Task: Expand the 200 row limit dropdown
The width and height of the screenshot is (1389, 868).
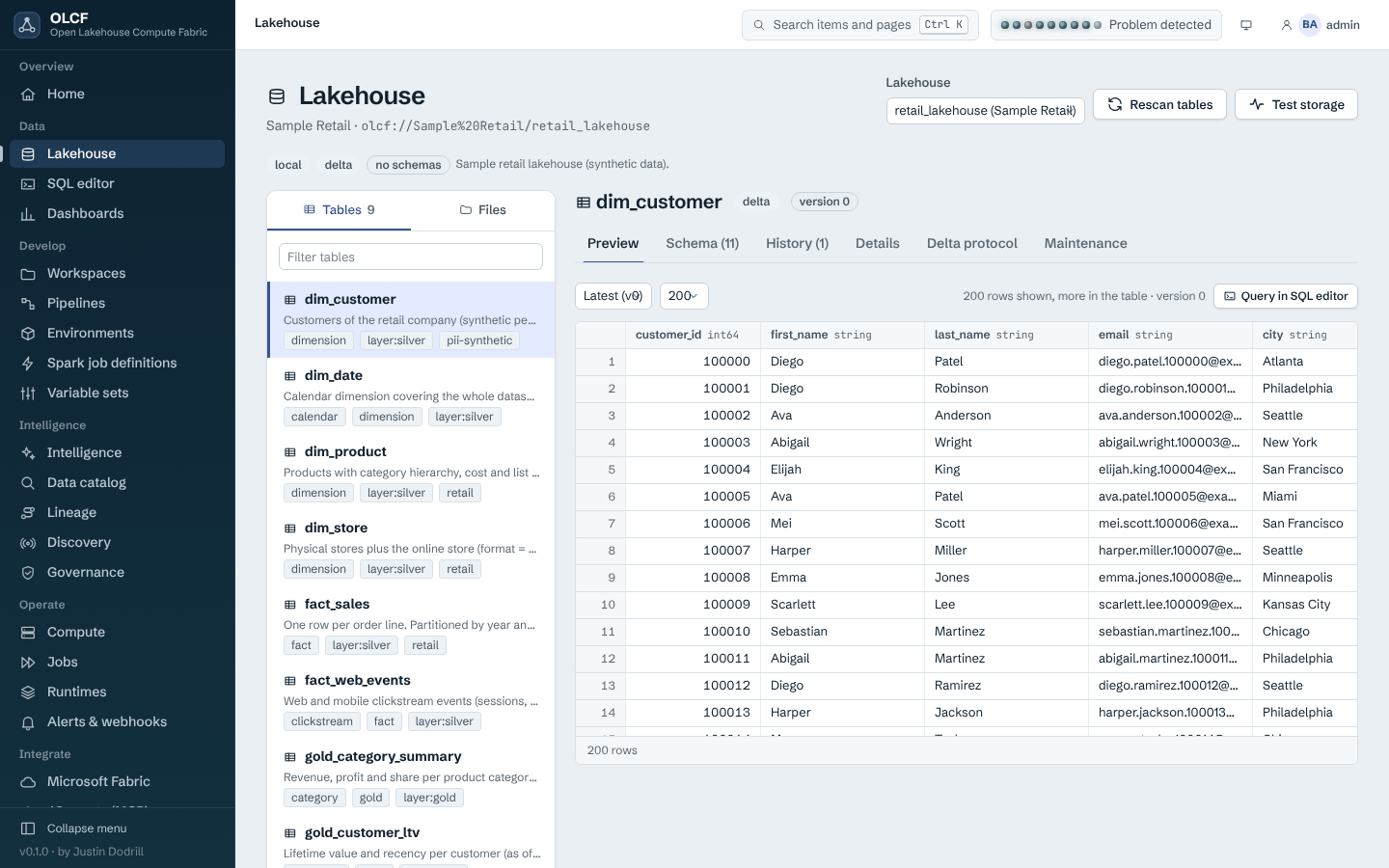Action: [684, 296]
